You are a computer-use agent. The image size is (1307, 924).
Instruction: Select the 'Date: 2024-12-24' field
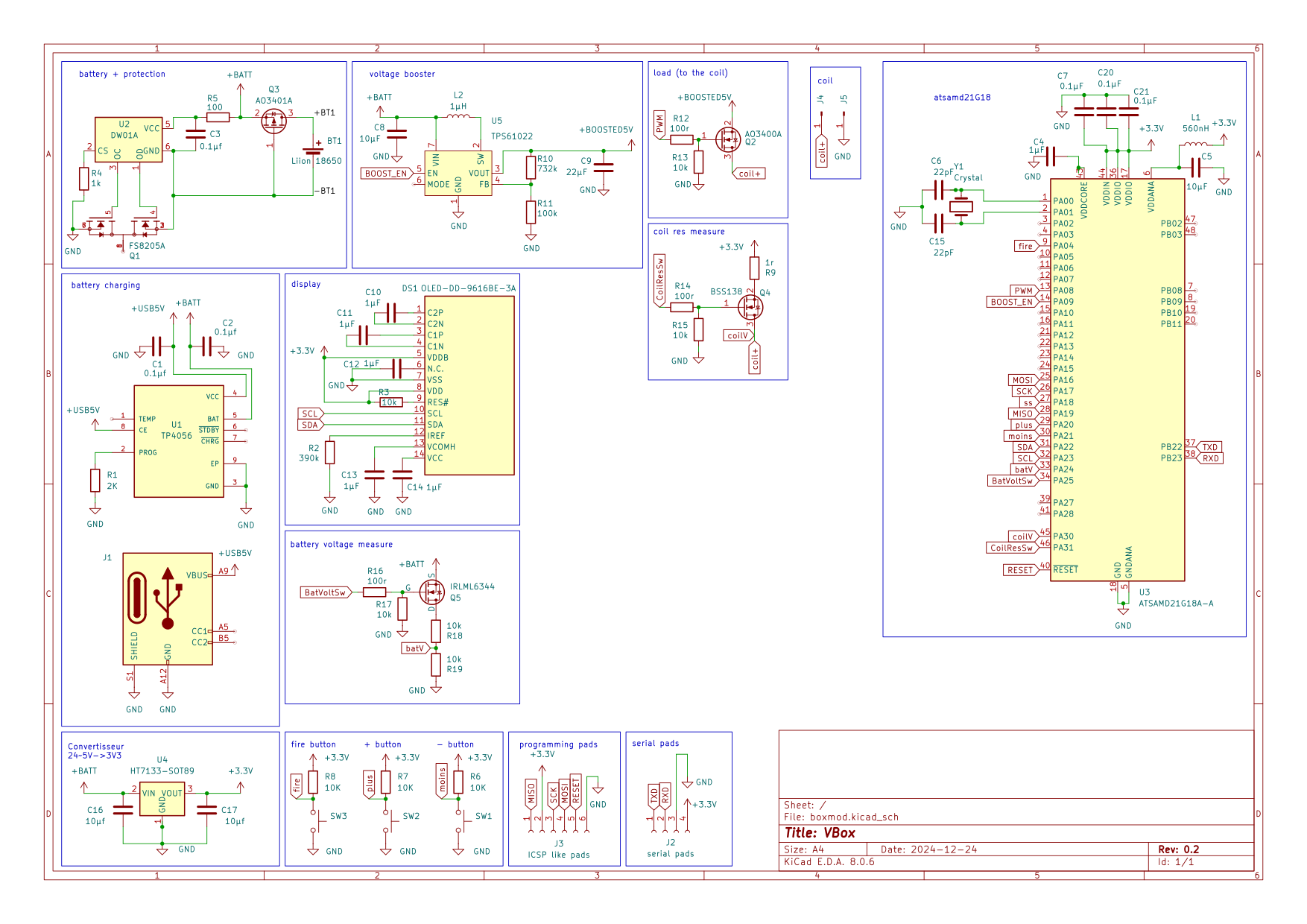click(928, 849)
